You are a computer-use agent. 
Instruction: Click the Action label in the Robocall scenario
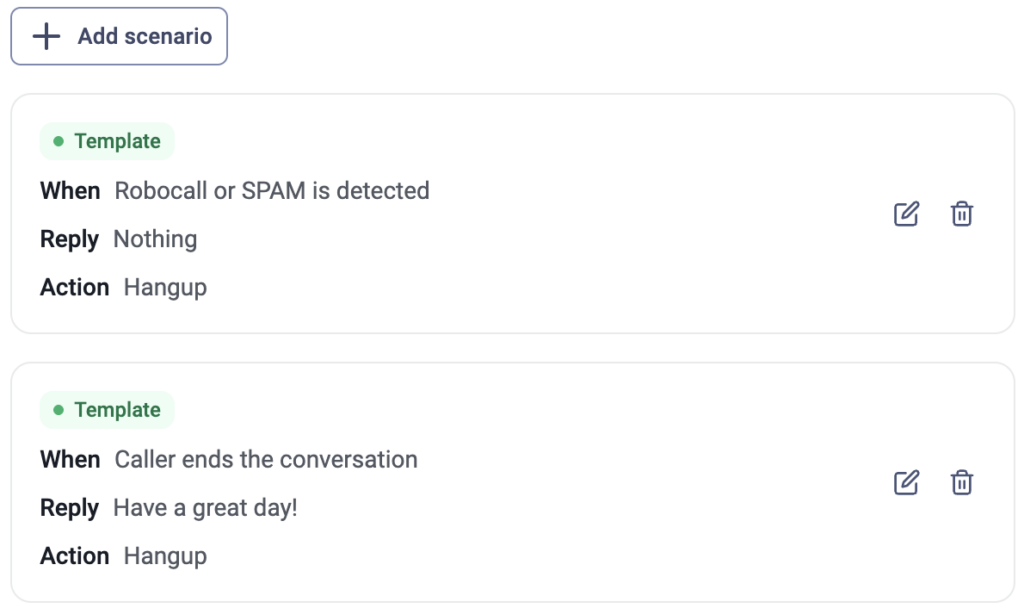[74, 287]
